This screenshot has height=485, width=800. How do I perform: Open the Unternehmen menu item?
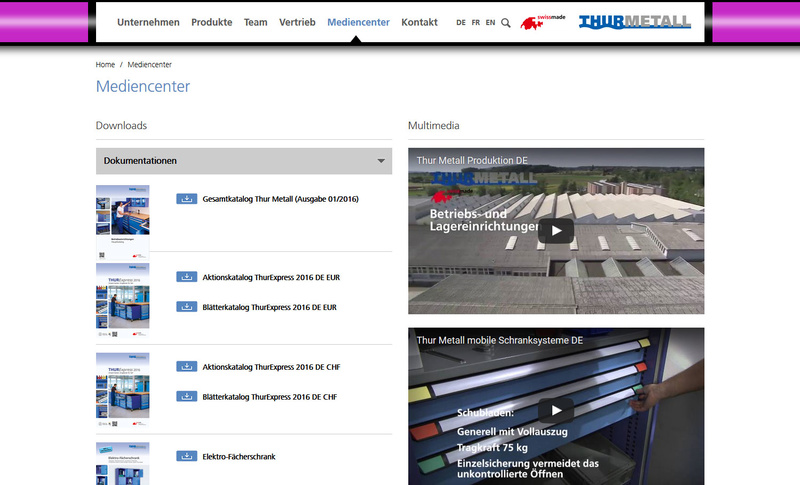[148, 22]
